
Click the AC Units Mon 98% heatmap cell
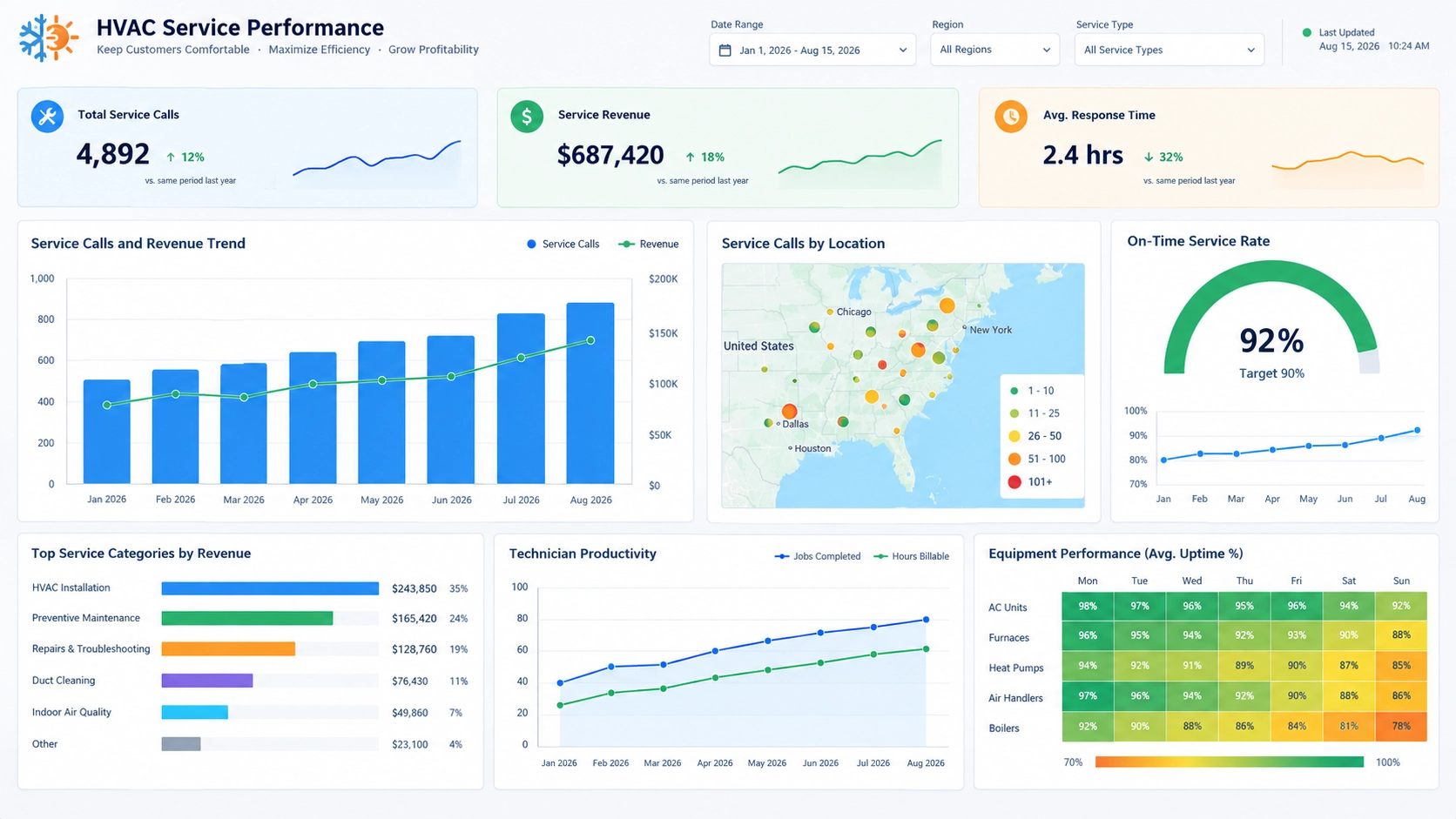[x=1088, y=607]
